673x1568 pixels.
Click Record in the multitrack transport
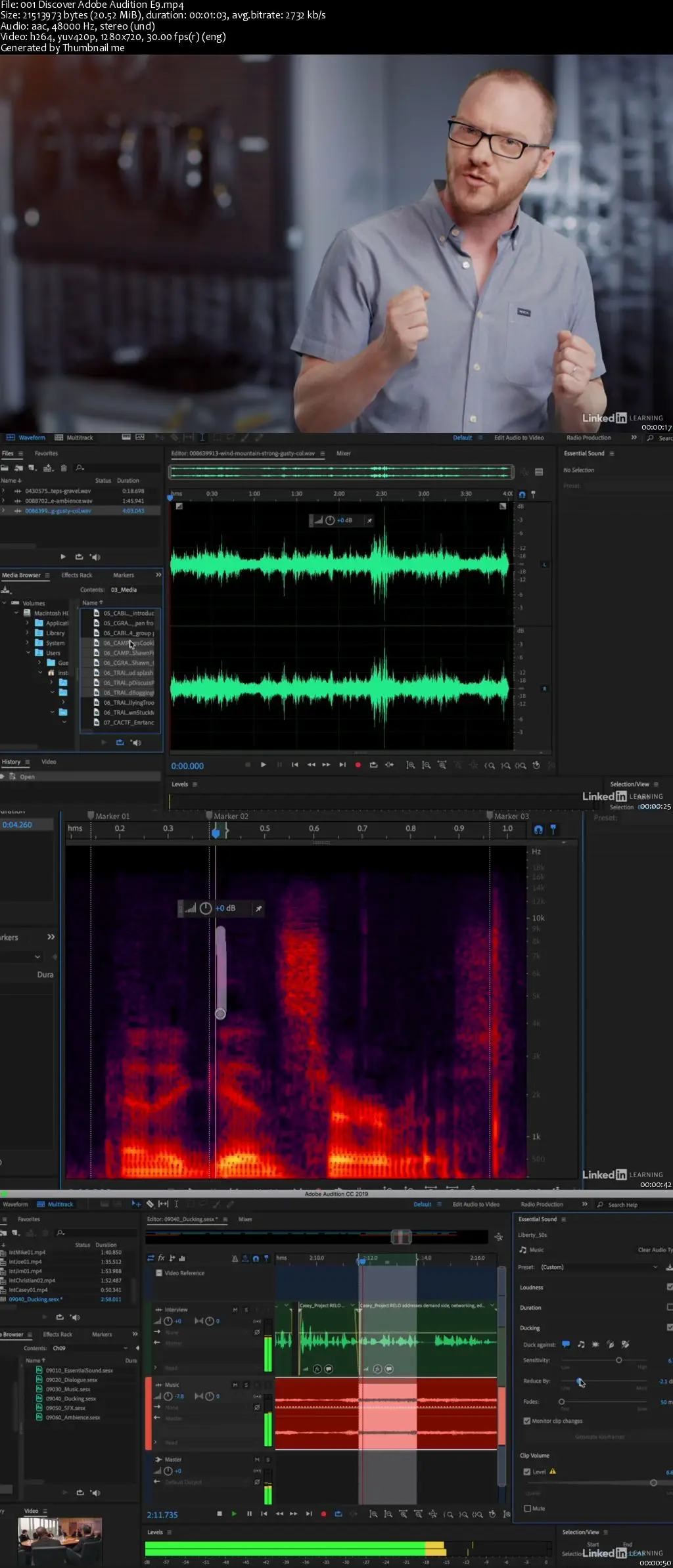(x=323, y=1513)
